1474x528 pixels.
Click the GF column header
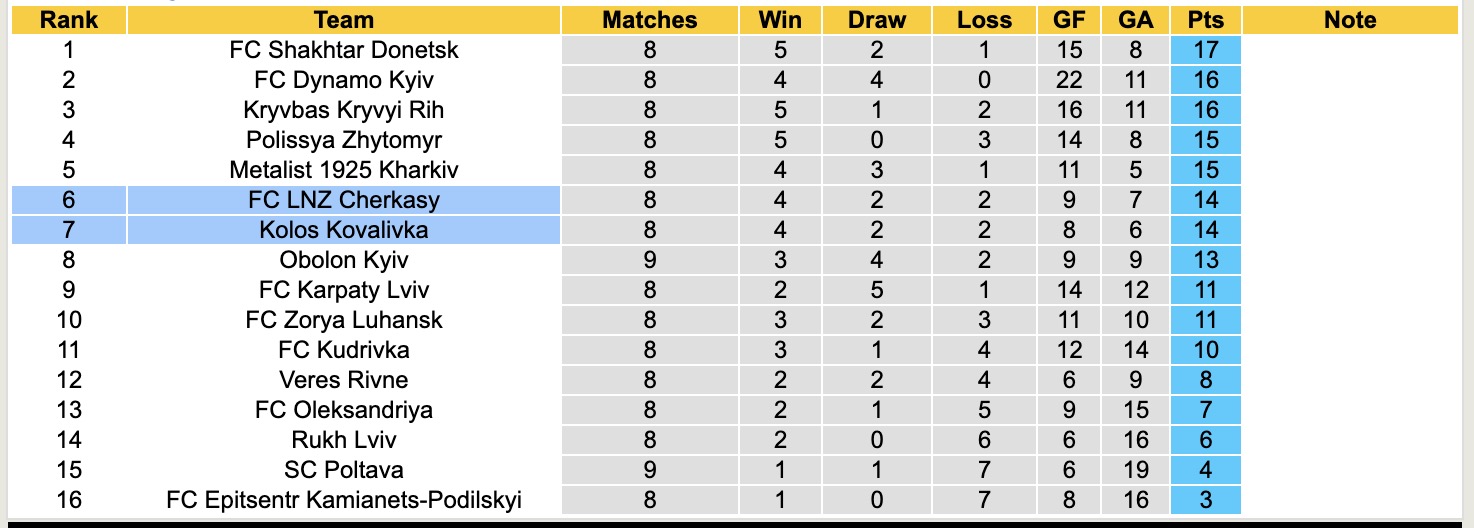pyautogui.click(x=1069, y=20)
